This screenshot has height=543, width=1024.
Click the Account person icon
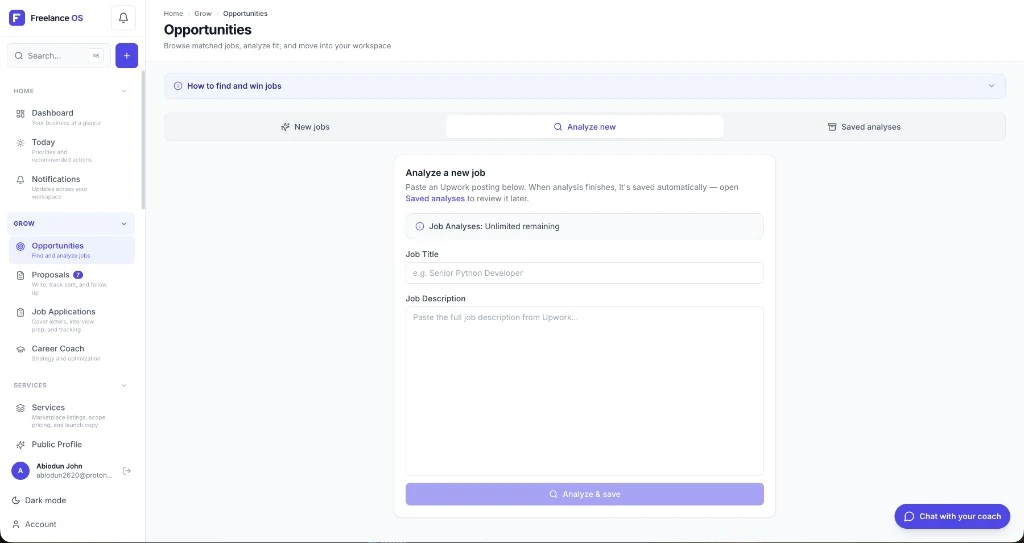click(x=16, y=524)
